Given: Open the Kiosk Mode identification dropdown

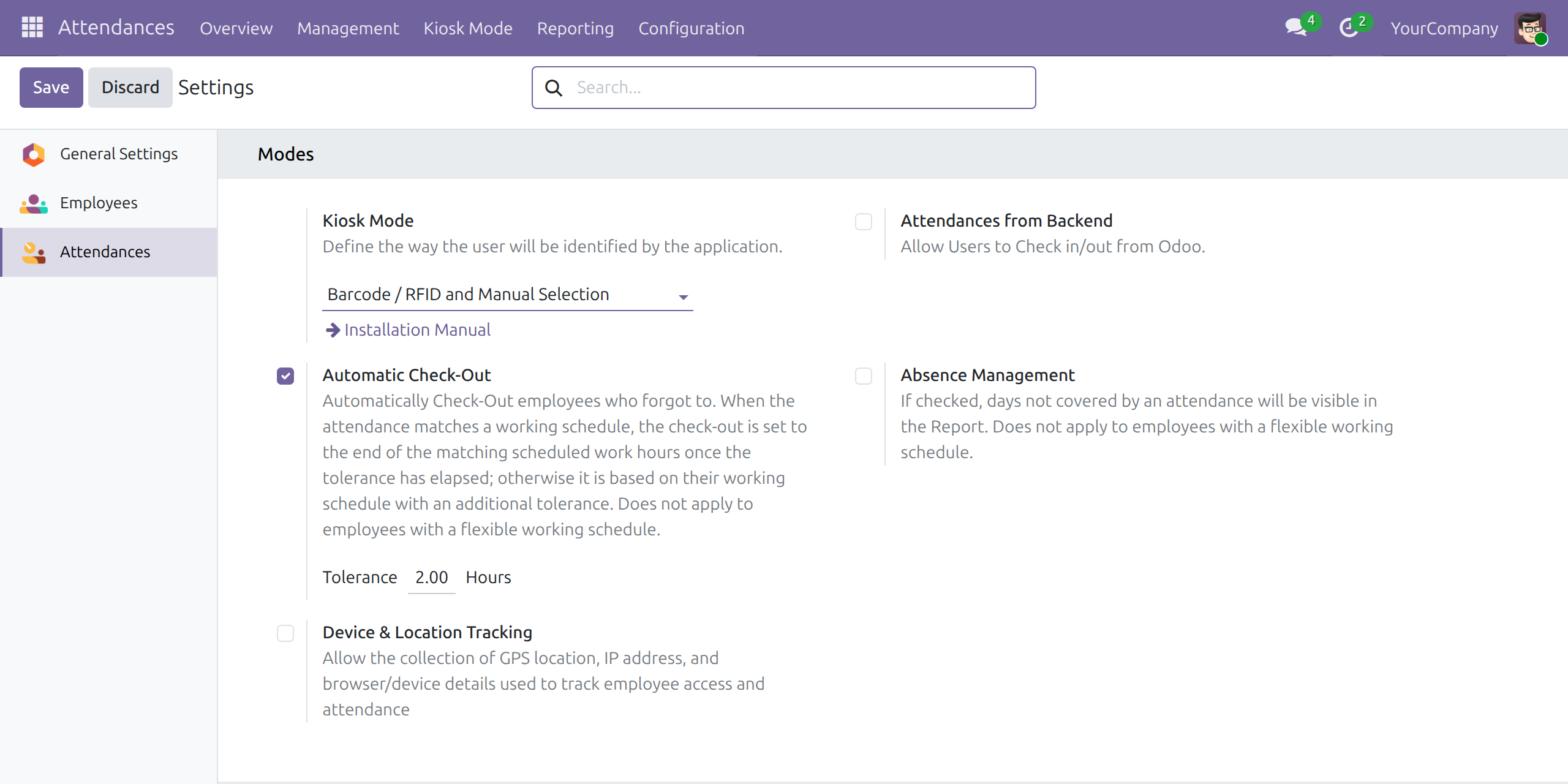Looking at the screenshot, I should (508, 295).
